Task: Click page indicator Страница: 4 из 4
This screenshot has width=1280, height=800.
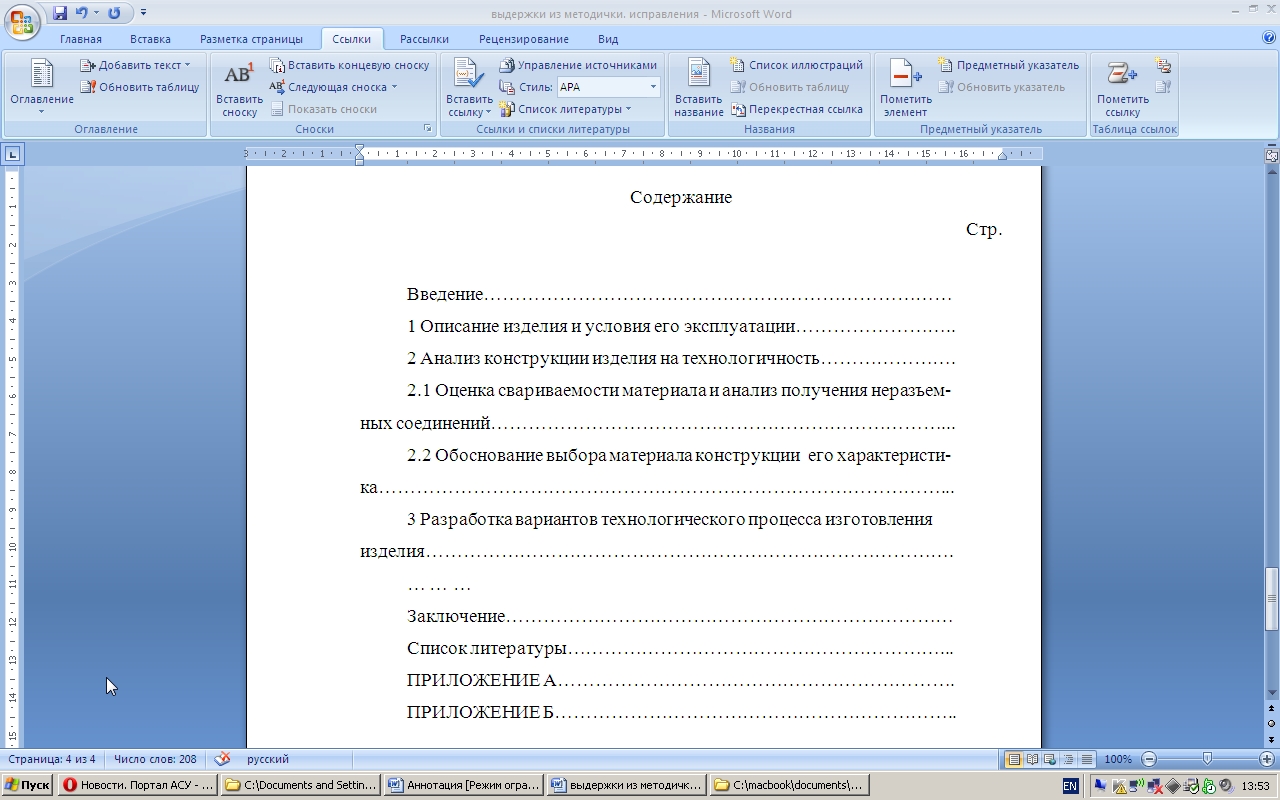Action: (x=52, y=759)
